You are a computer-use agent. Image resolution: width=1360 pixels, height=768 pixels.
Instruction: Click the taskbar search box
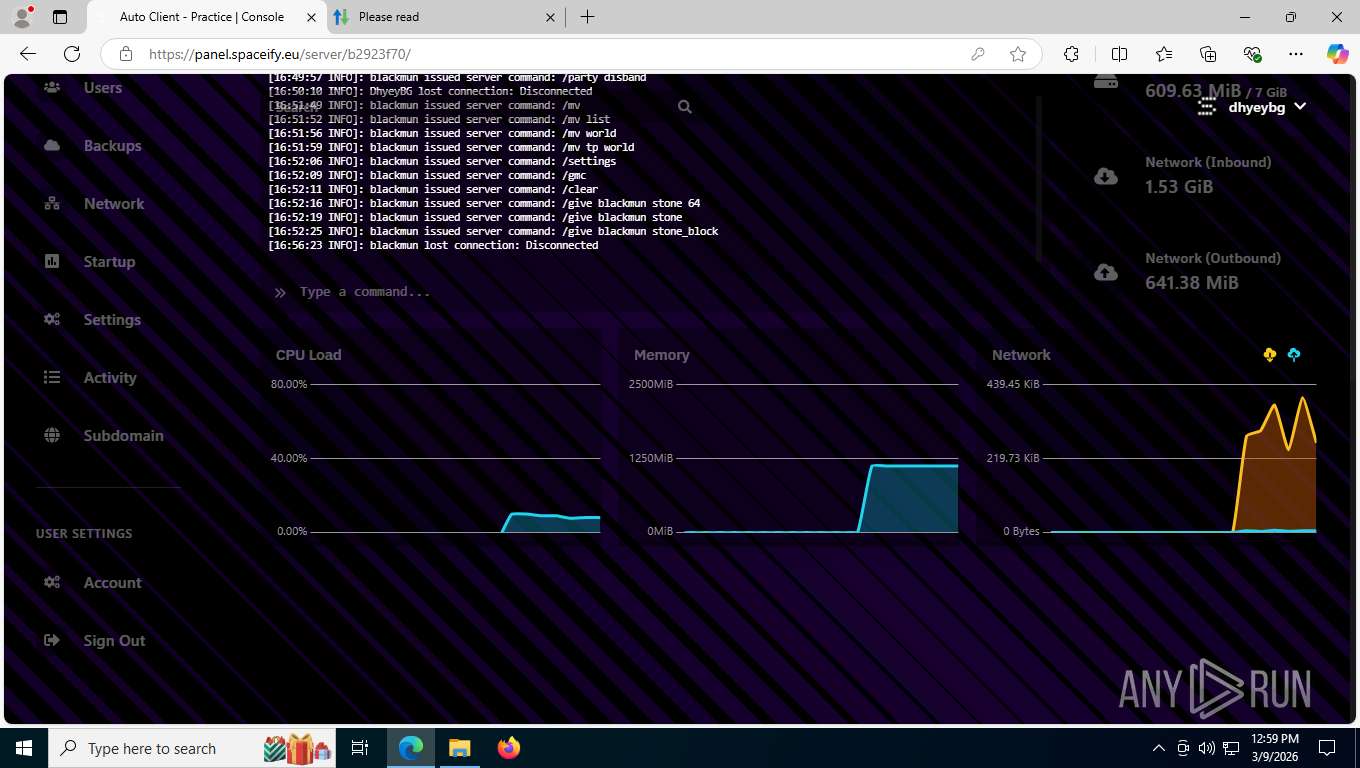[x=193, y=748]
